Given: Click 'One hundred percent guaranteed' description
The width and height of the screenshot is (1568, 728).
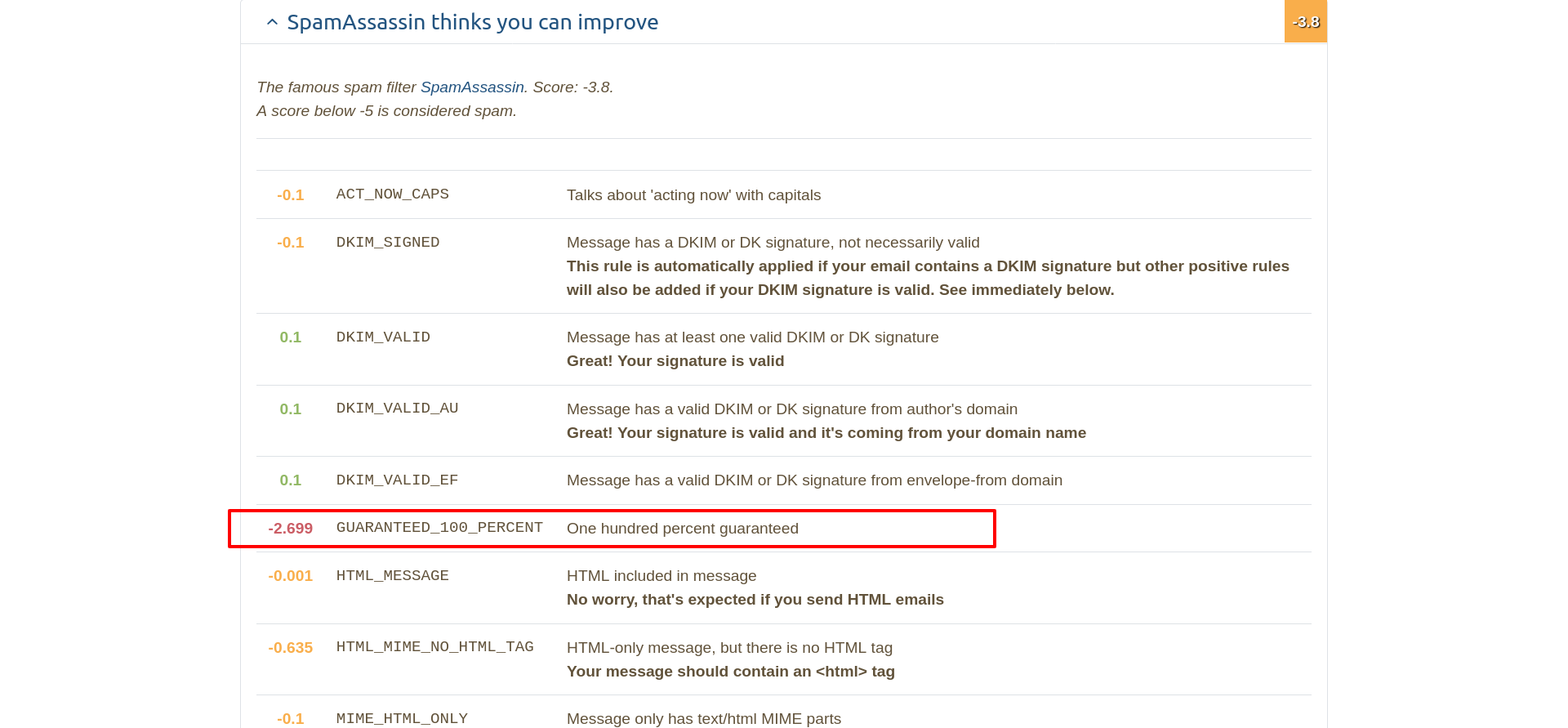Looking at the screenshot, I should 683,529.
